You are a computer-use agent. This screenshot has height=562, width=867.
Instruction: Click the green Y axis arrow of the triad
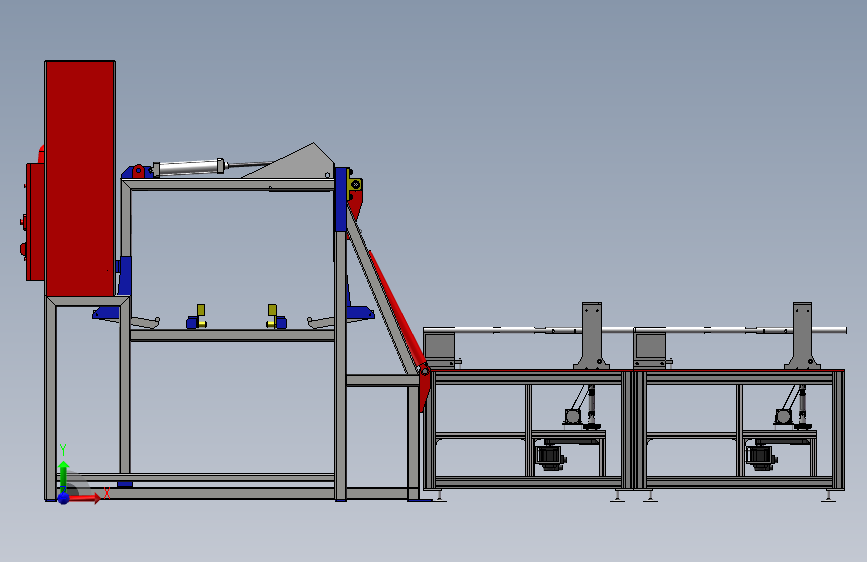point(64,475)
